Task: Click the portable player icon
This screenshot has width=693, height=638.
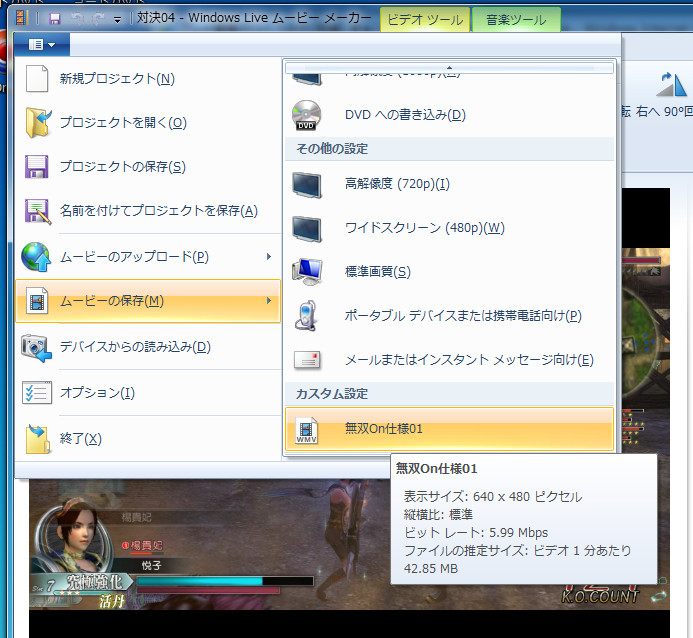Action: point(306,315)
